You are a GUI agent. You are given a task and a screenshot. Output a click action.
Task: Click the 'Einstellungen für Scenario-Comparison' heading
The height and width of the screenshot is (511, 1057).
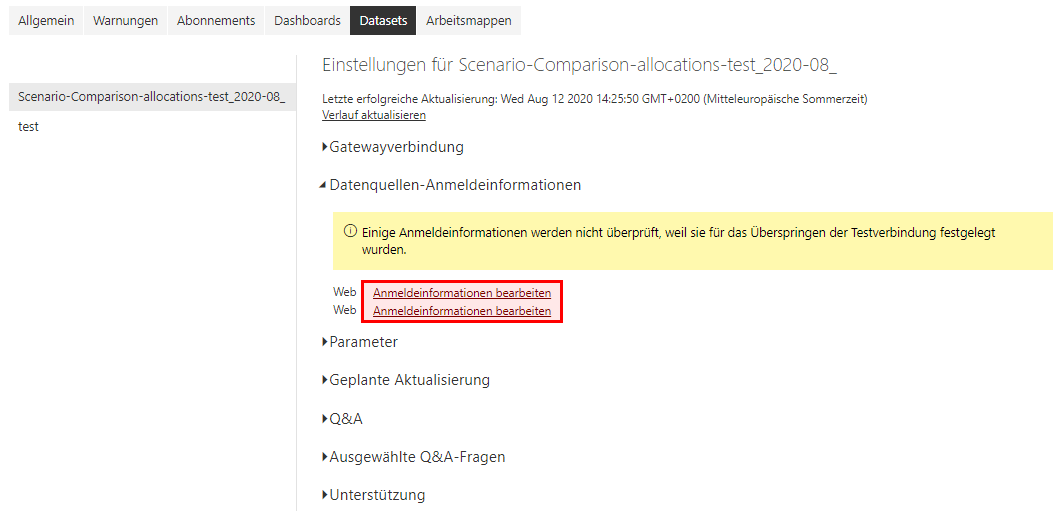[x=580, y=65]
